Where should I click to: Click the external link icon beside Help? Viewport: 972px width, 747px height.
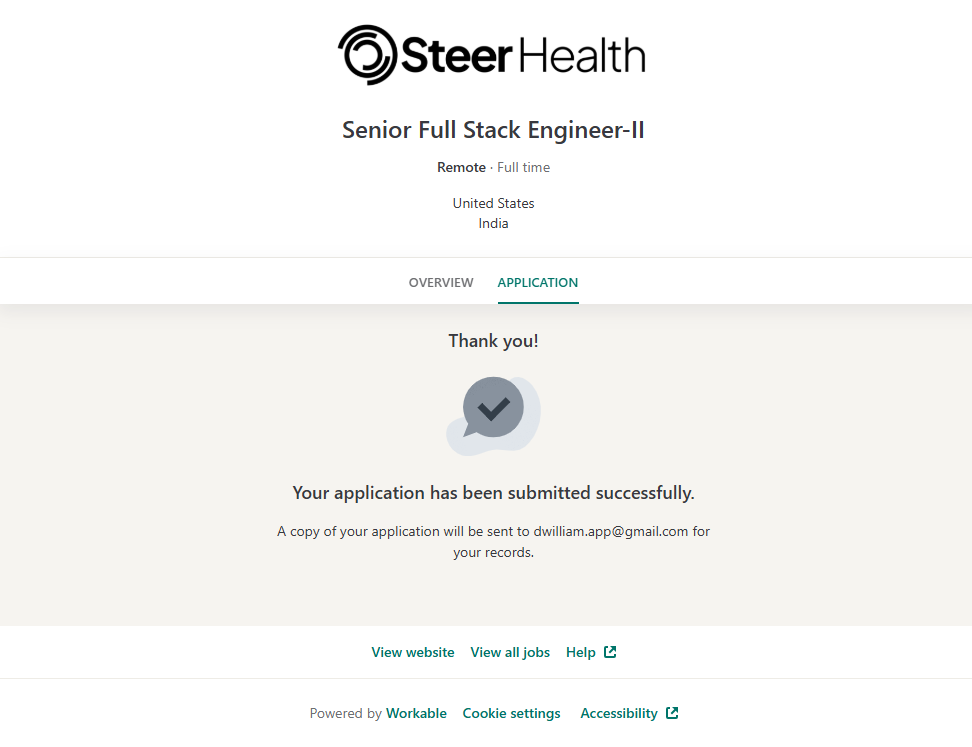[x=610, y=652]
